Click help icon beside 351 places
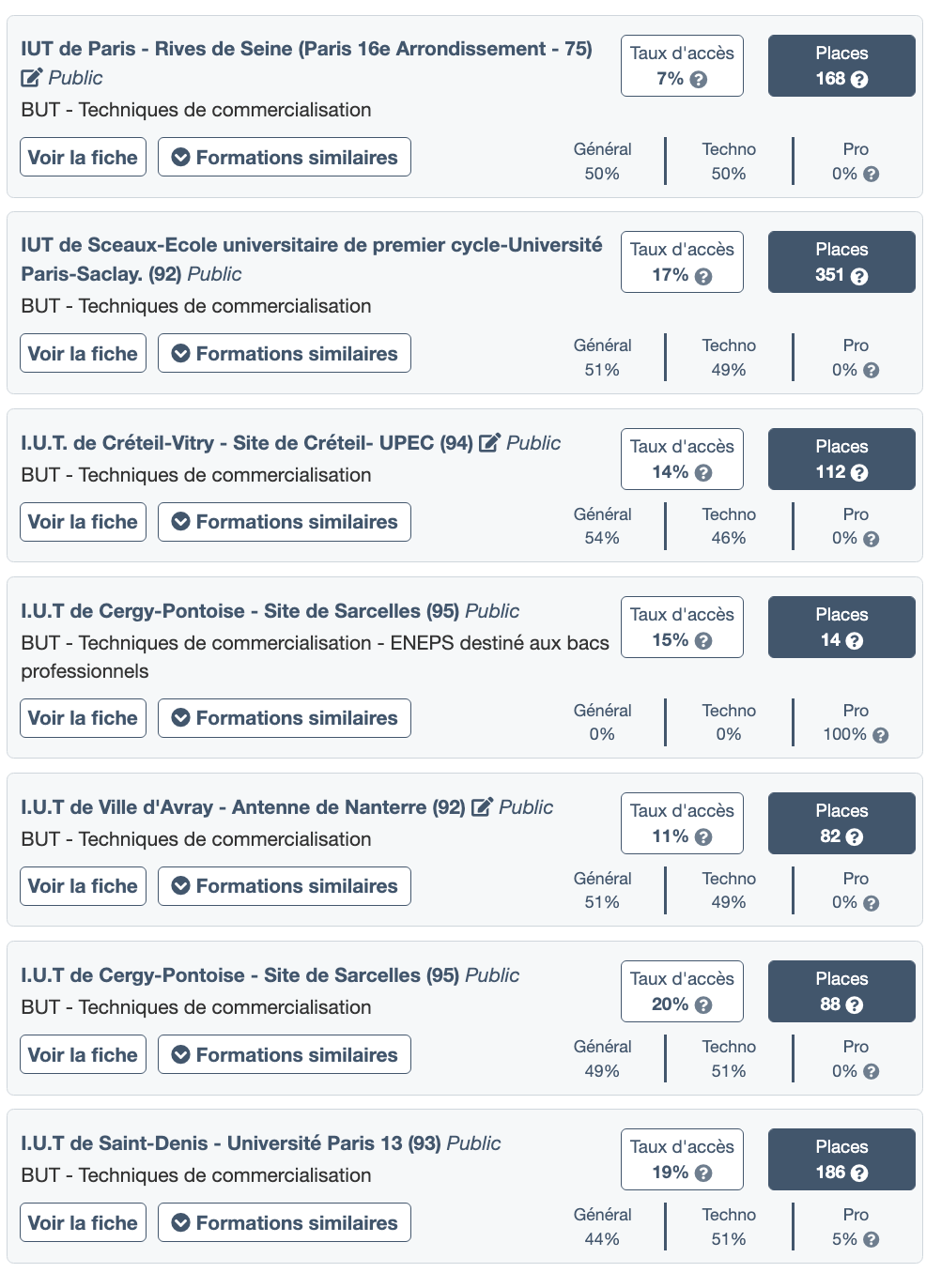This screenshot has width=926, height=1288. click(858, 276)
